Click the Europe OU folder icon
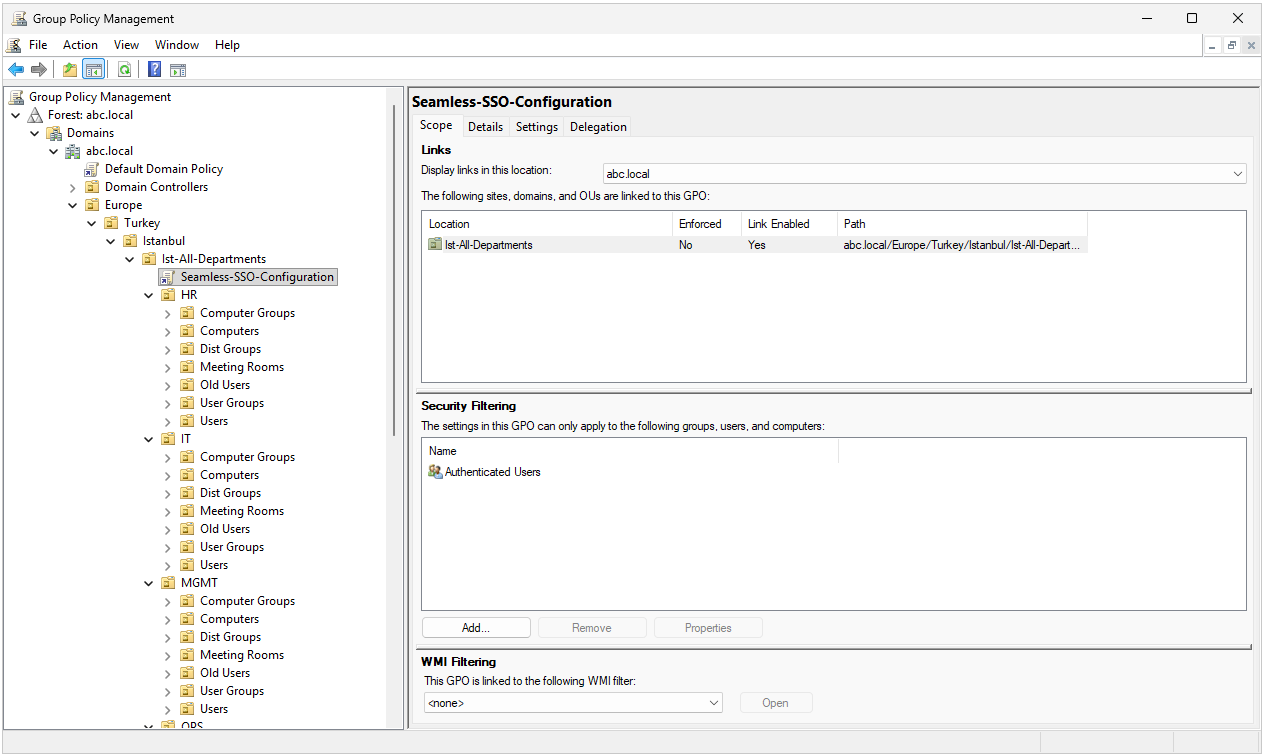The height and width of the screenshot is (755, 1263). 92,205
